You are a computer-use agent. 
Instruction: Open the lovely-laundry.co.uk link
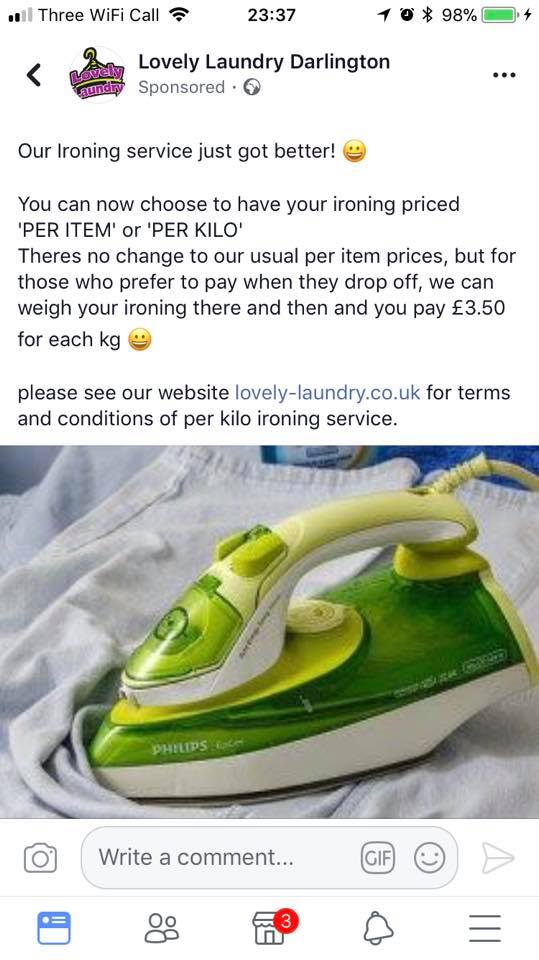(328, 392)
